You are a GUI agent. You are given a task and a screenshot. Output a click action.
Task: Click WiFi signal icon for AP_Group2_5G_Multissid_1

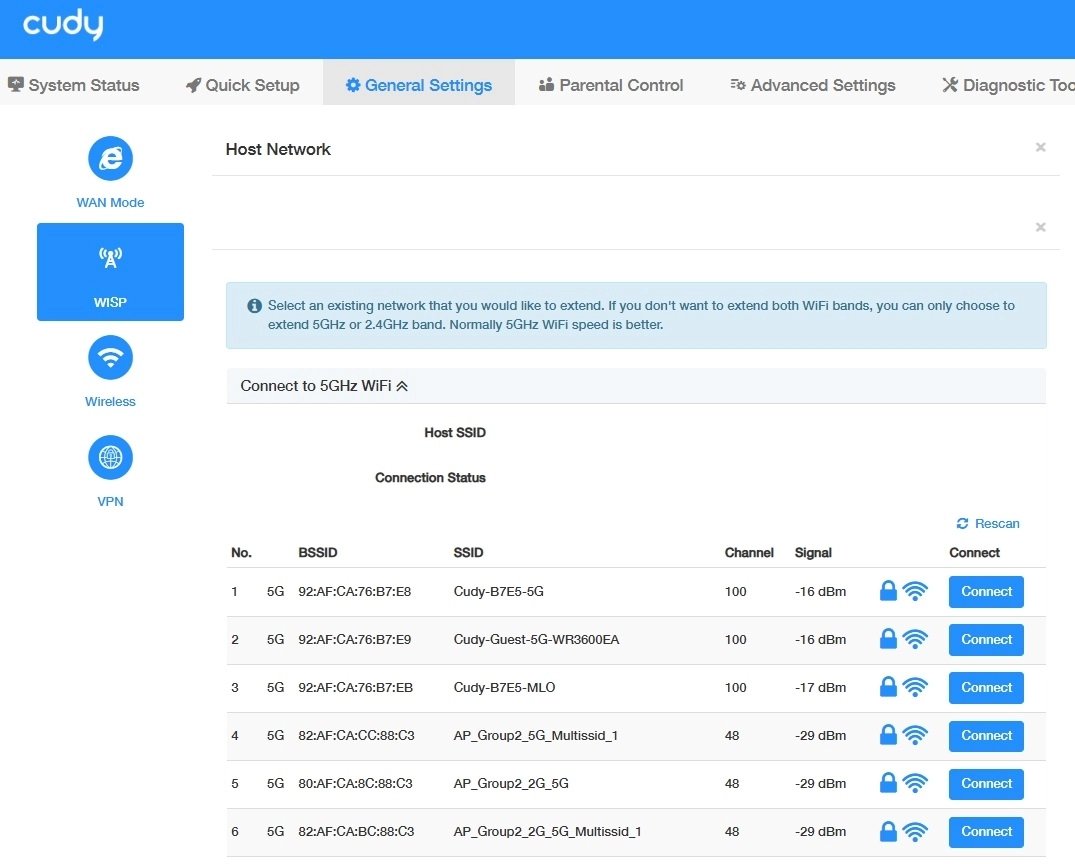tap(915, 735)
